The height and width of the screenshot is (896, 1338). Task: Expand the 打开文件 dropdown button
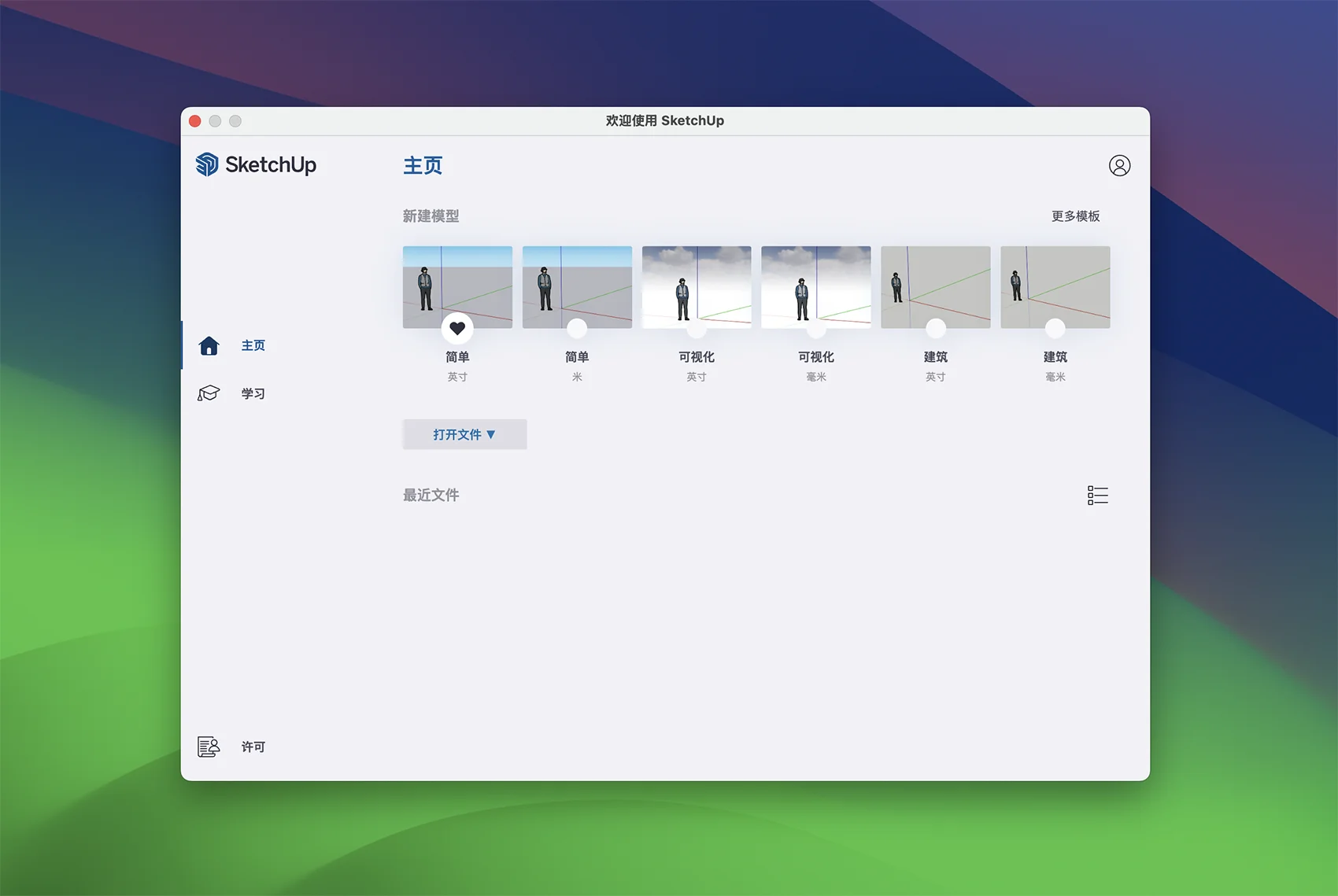(x=464, y=434)
